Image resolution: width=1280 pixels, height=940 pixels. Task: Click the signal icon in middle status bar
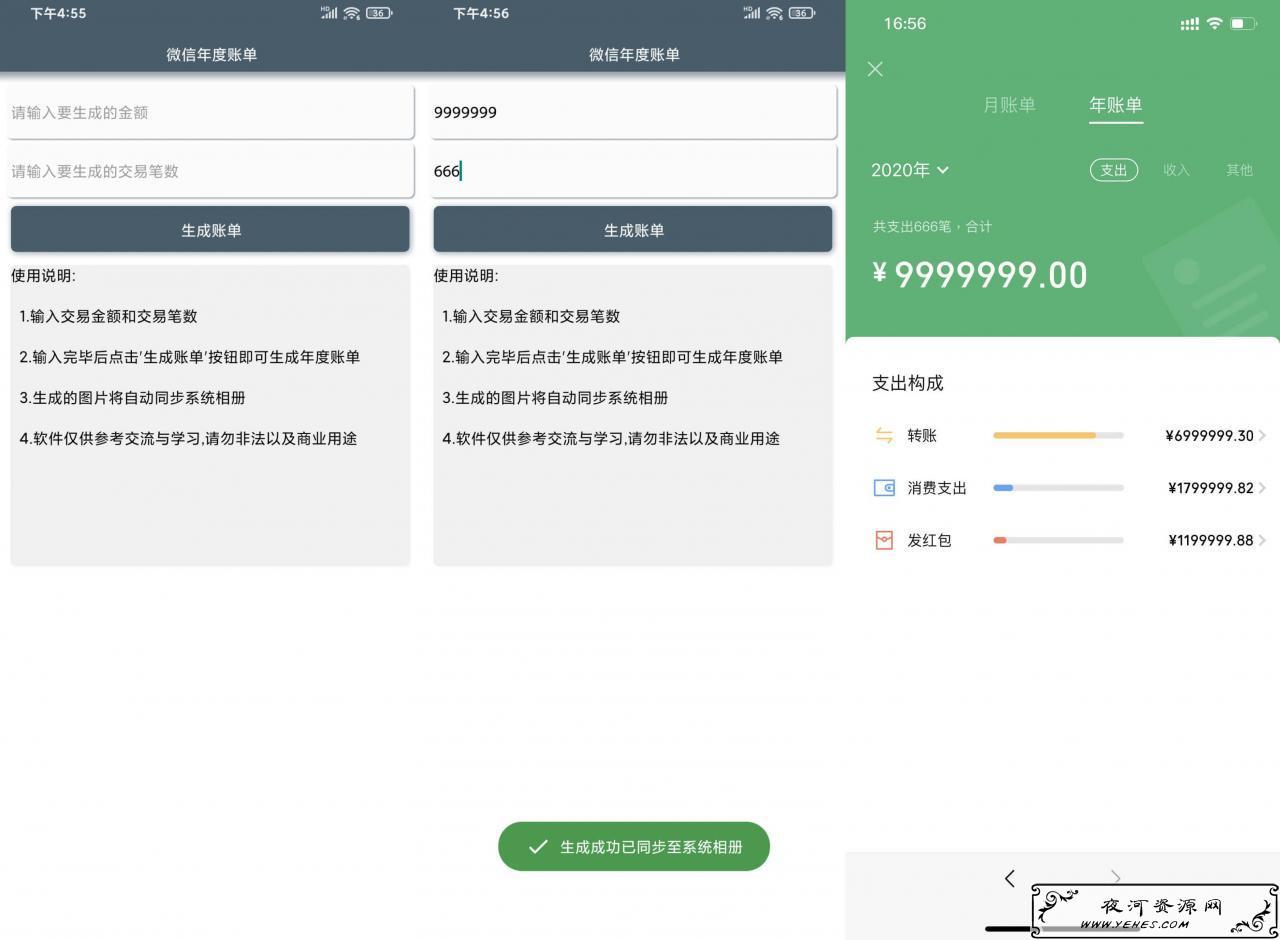tap(752, 13)
